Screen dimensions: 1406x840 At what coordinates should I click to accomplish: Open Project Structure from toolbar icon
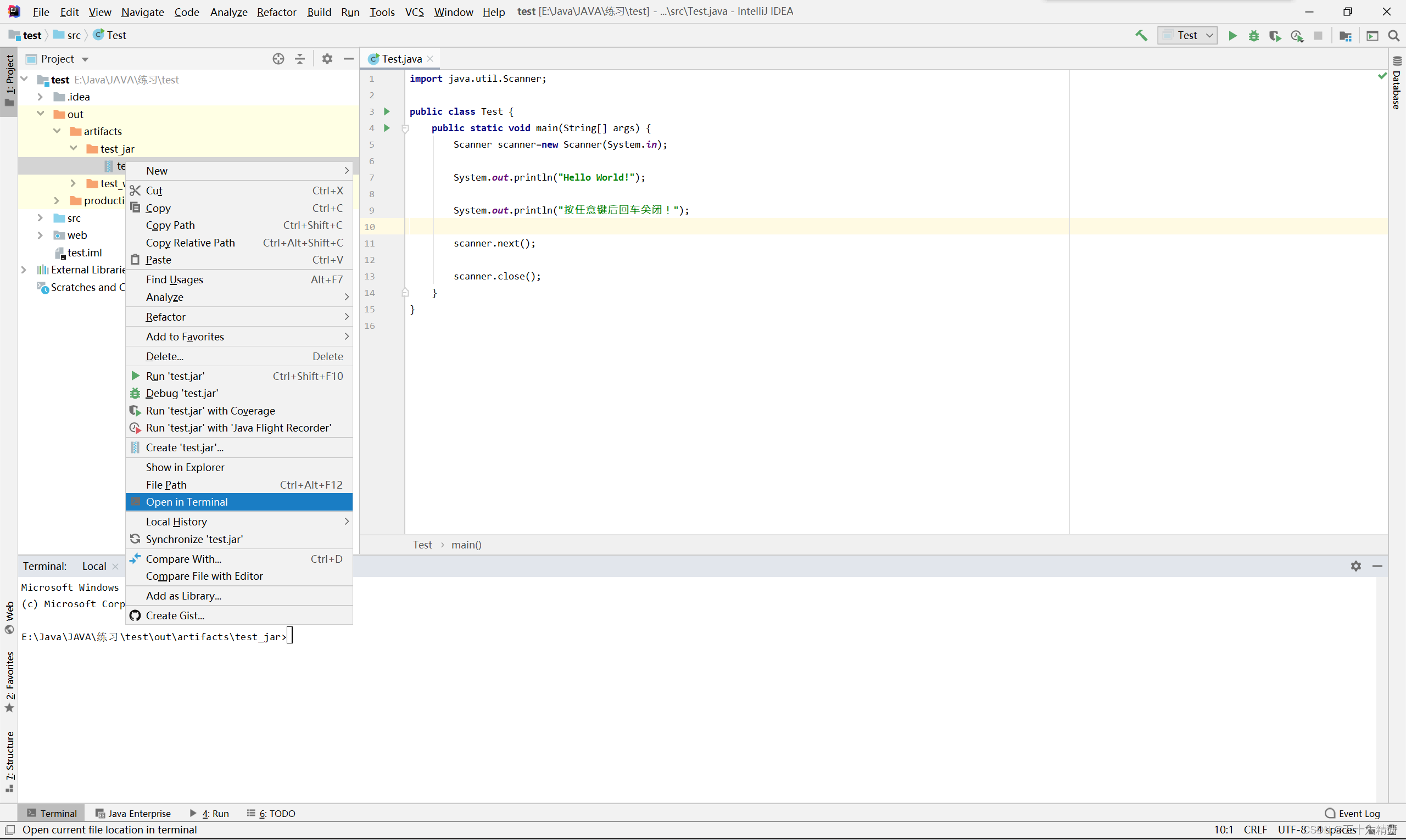tap(1346, 36)
